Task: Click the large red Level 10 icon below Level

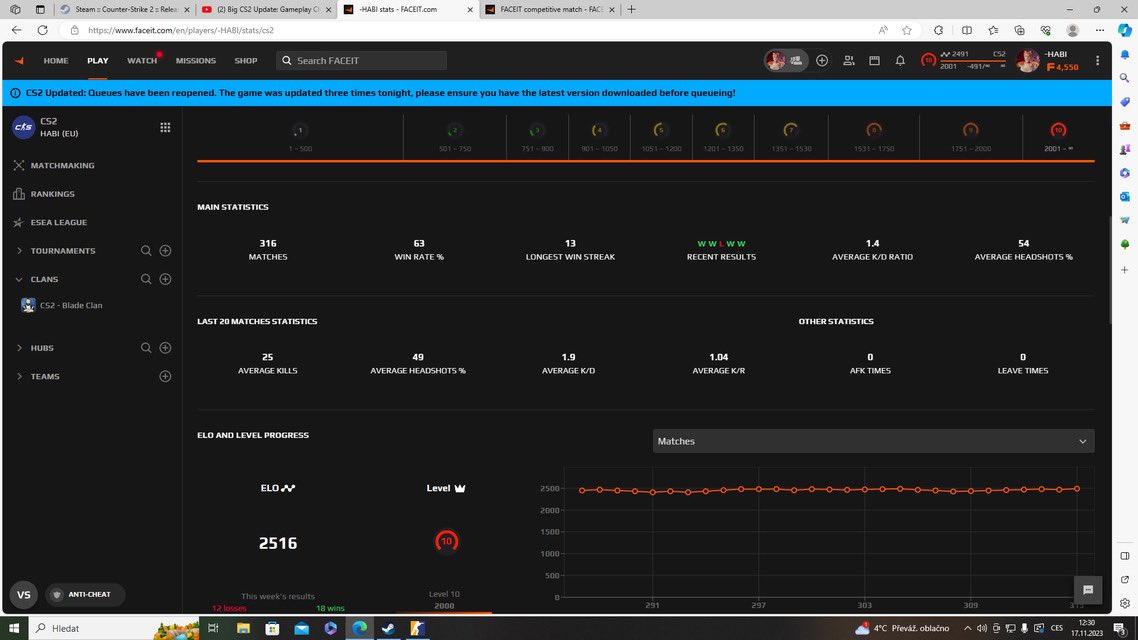Action: pos(446,541)
